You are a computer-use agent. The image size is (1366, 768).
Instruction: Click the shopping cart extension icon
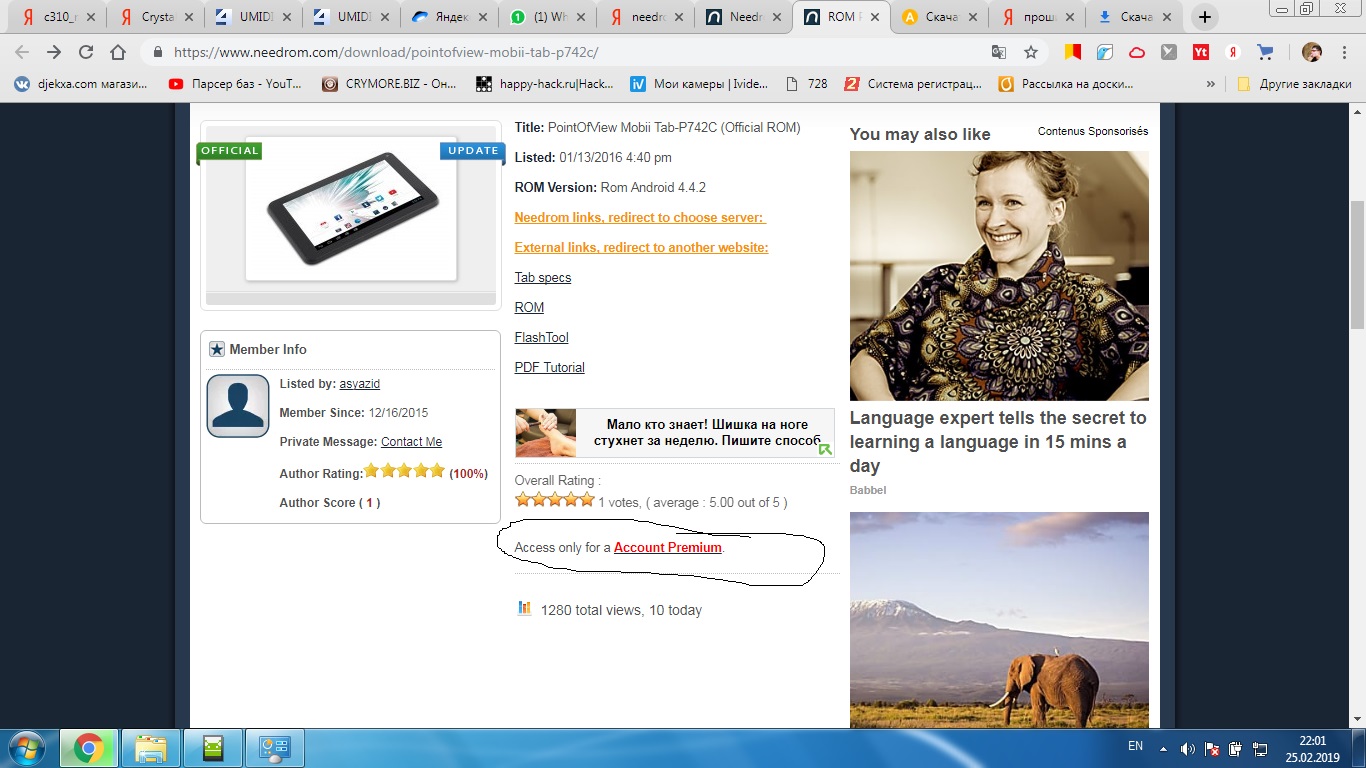tap(1265, 52)
